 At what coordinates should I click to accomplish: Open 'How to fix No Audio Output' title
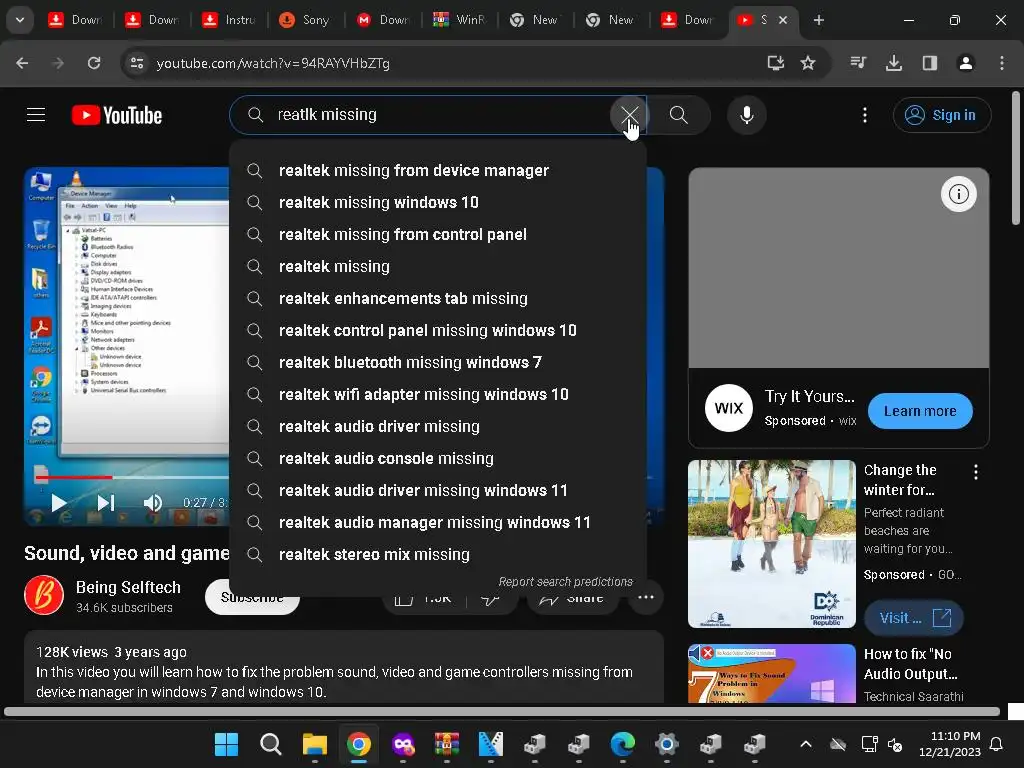click(x=910, y=664)
